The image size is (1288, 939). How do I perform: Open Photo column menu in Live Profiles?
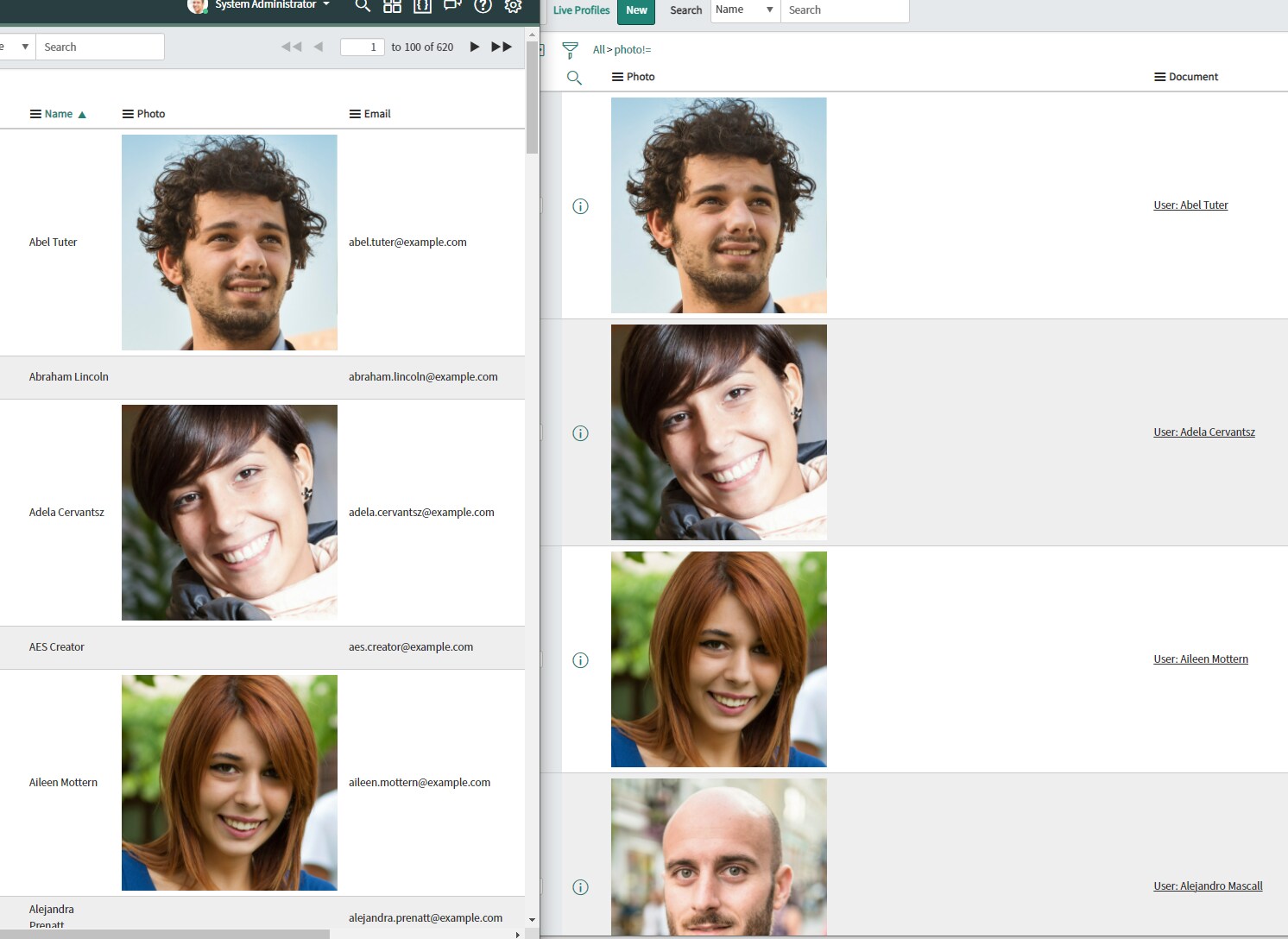click(x=617, y=77)
